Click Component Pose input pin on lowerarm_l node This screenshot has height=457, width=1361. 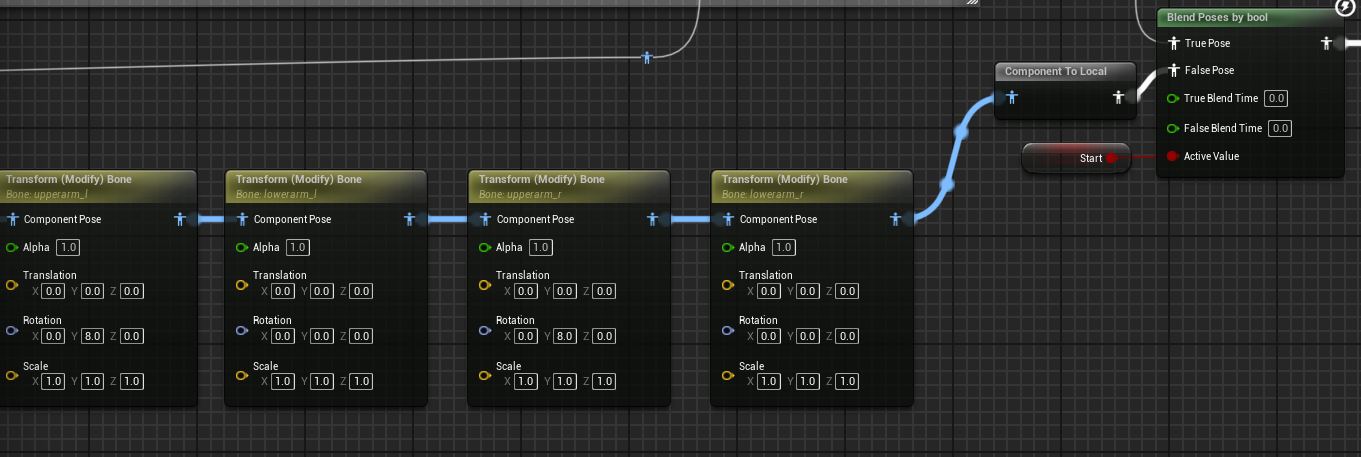point(242,219)
